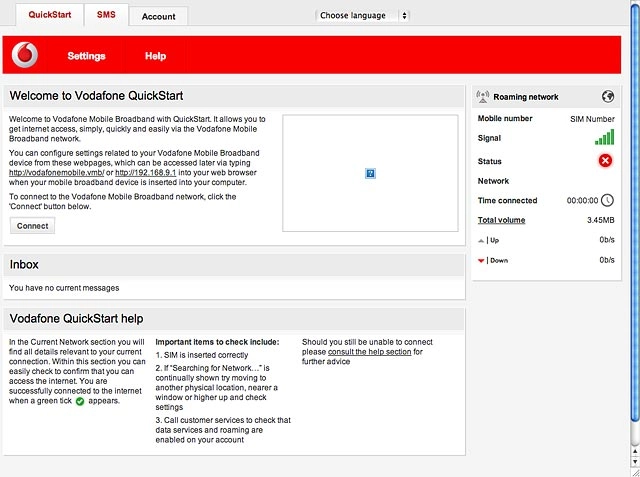Click the 'Status' label
The image size is (640, 477).
489,161
